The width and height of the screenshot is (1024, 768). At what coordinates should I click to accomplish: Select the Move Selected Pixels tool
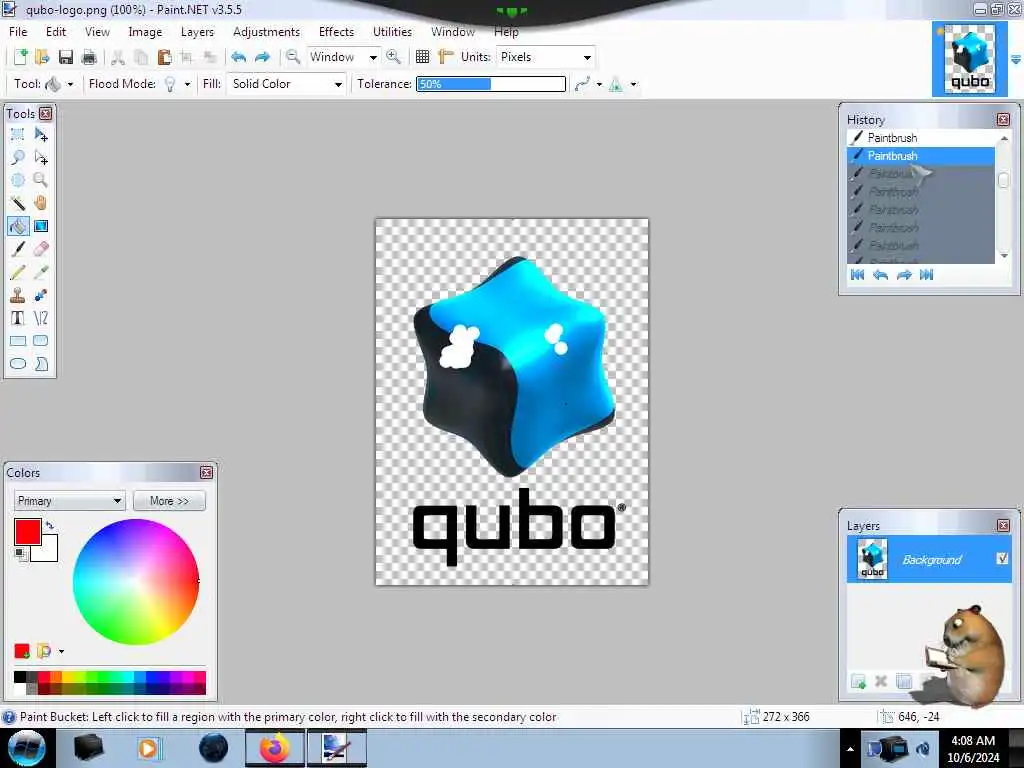[x=40, y=135]
